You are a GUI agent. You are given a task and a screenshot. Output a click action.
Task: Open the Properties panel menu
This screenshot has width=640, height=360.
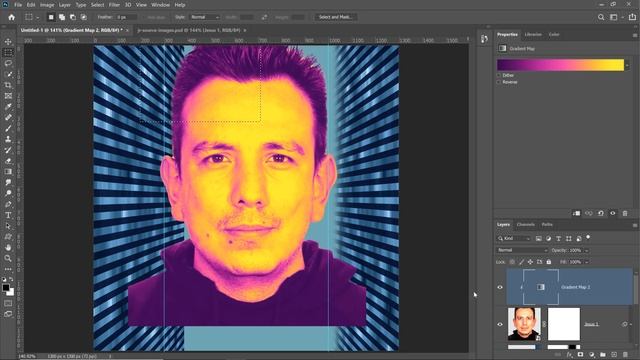[635, 35]
